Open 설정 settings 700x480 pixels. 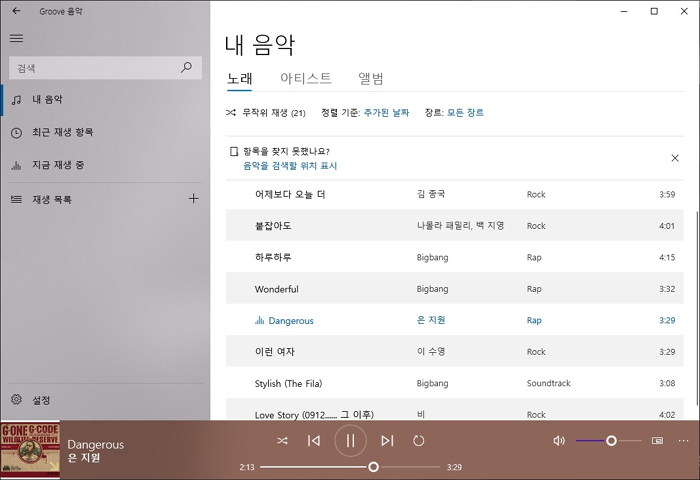point(105,400)
